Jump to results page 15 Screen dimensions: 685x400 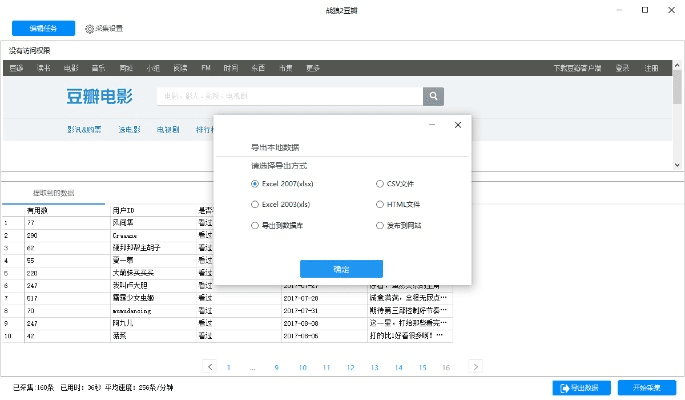pos(422,368)
